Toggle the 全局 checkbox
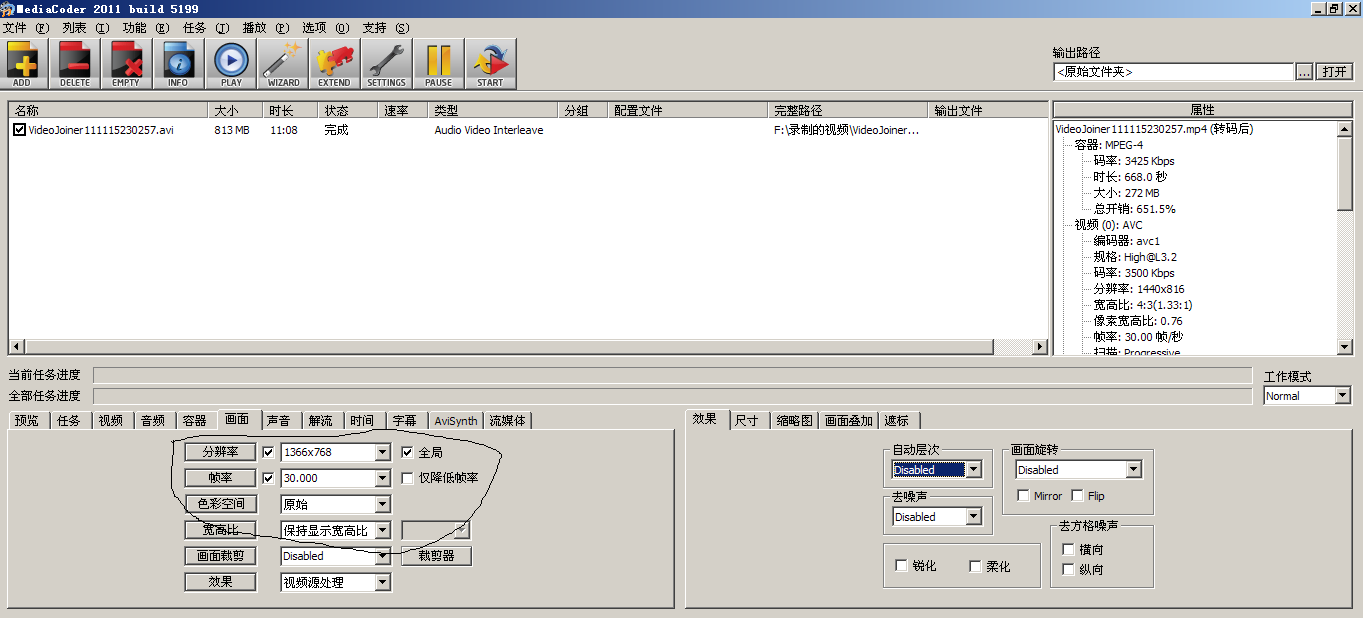Viewport: 1363px width, 618px height. tap(407, 451)
